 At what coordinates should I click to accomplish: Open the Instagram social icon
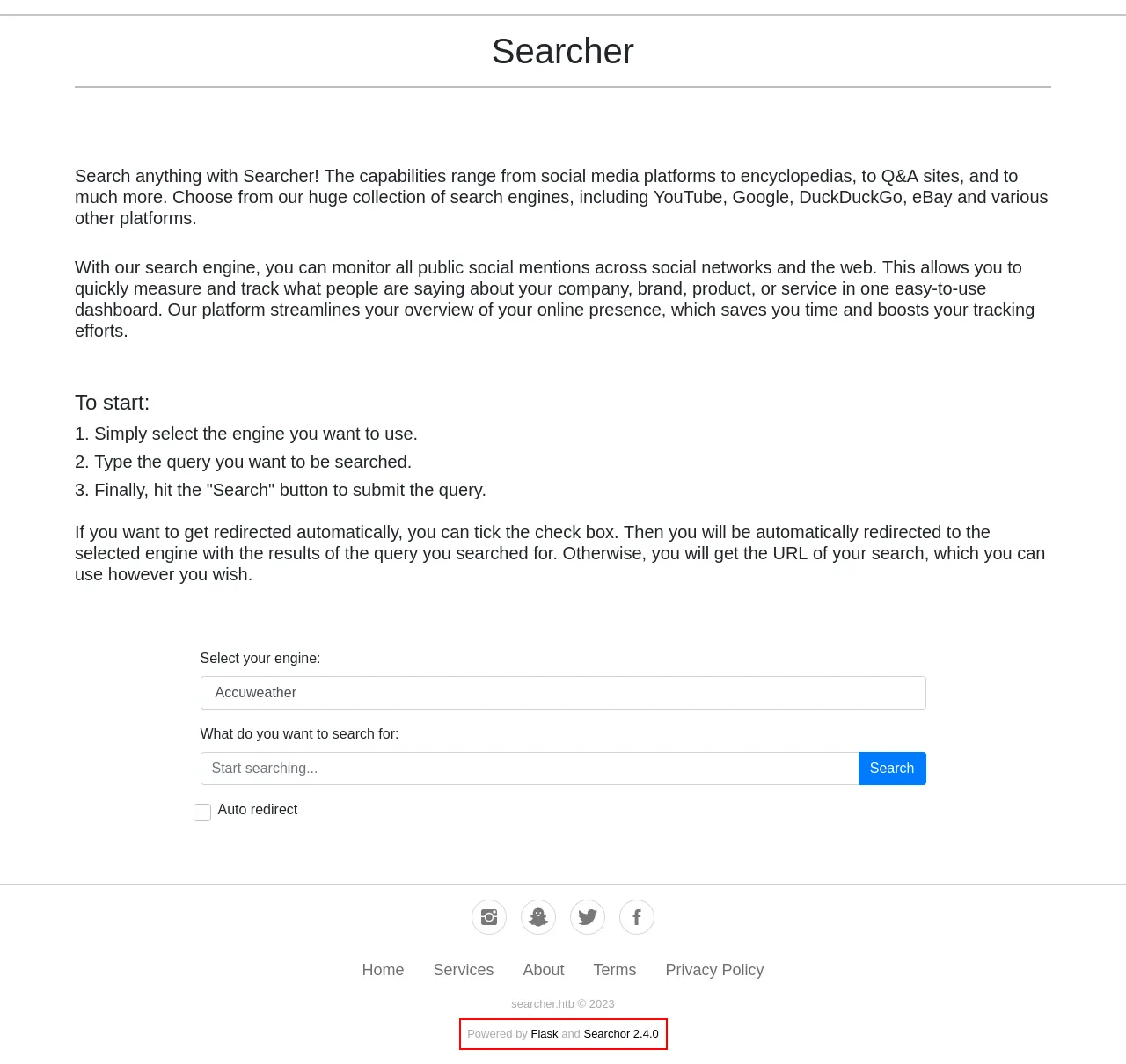tap(489, 917)
